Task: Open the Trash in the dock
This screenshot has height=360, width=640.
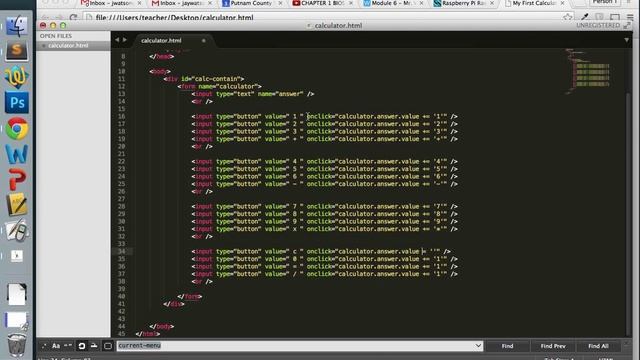Action: (17, 345)
